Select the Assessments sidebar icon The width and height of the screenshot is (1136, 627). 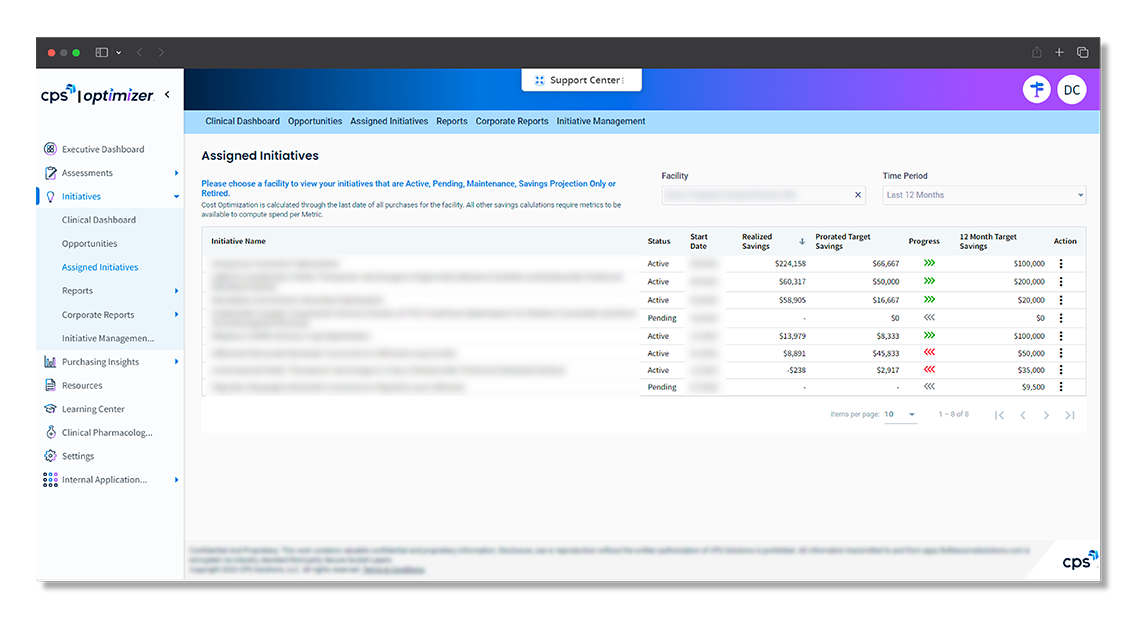click(x=50, y=172)
